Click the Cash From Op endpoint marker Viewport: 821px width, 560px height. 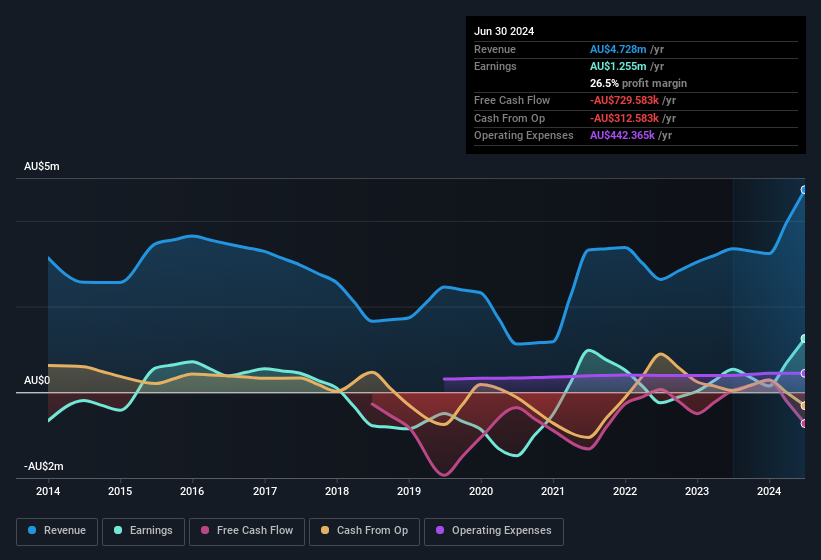[x=804, y=405]
